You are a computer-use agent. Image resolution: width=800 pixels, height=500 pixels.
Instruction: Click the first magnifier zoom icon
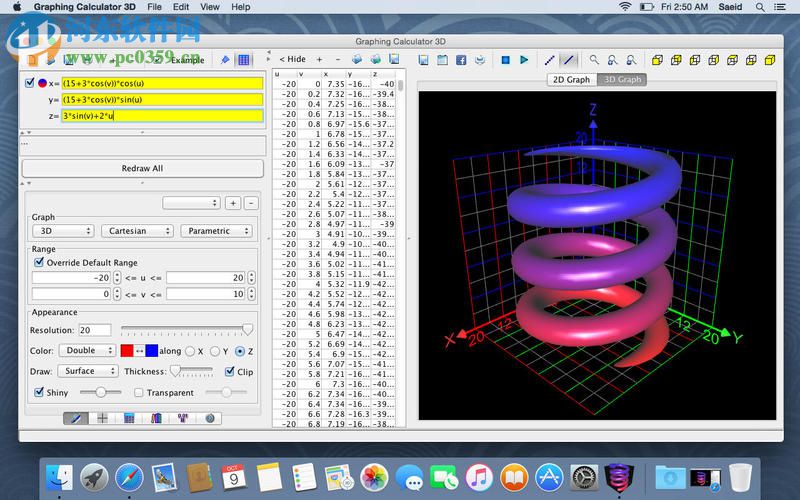(594, 60)
